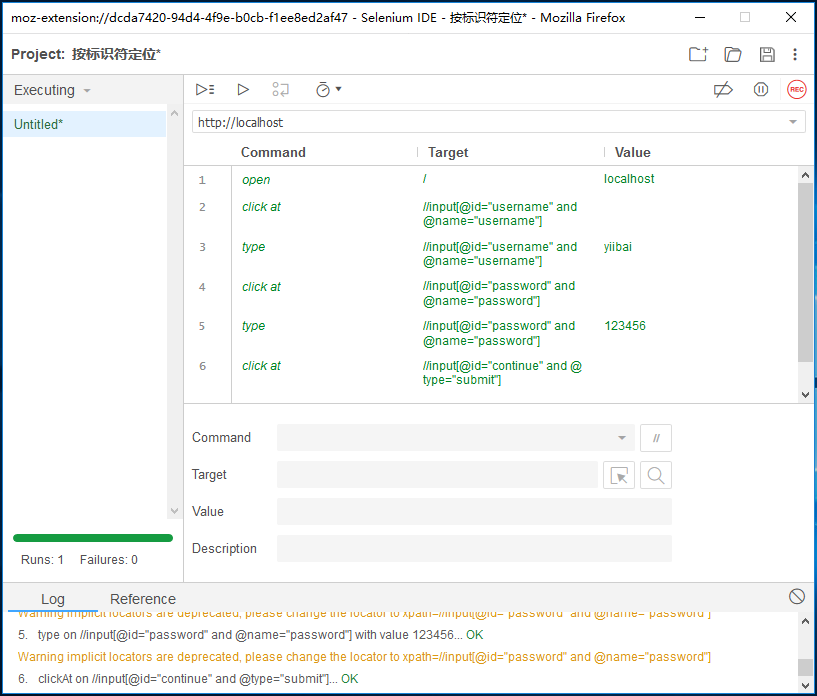Switch to the Reference tab

(143, 599)
